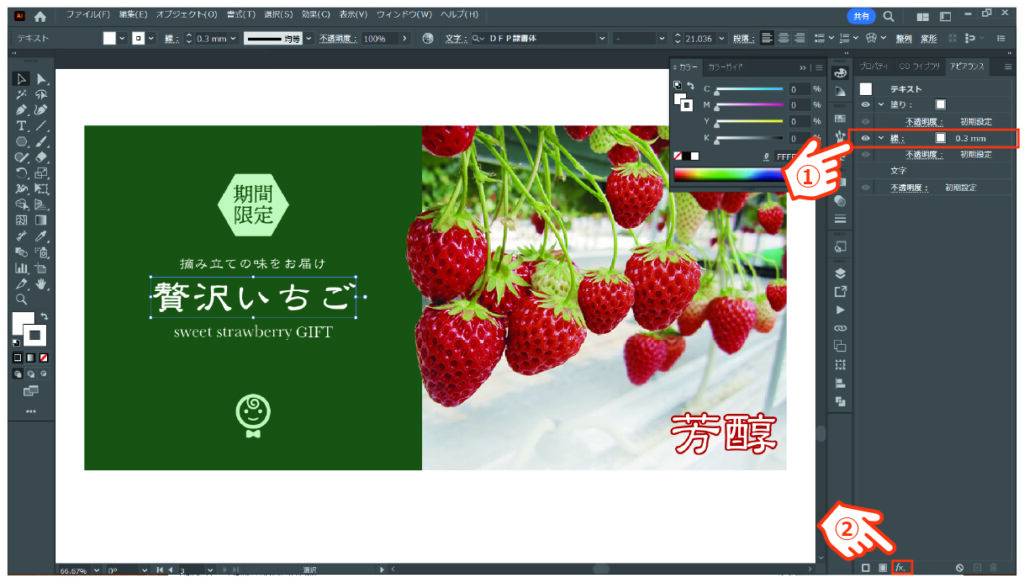Select the Shape Builder tool
The width and height of the screenshot is (1024, 583).
21,204
